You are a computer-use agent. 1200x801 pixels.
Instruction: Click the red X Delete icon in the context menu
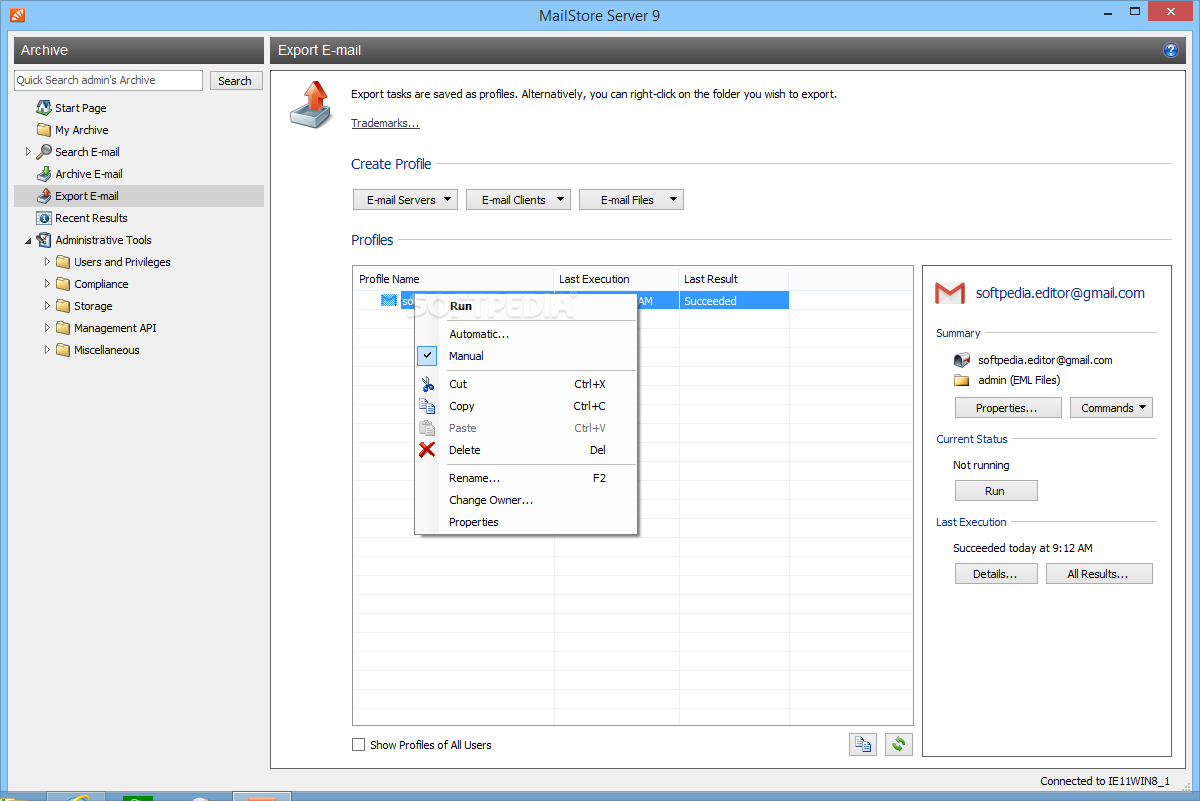click(x=427, y=450)
